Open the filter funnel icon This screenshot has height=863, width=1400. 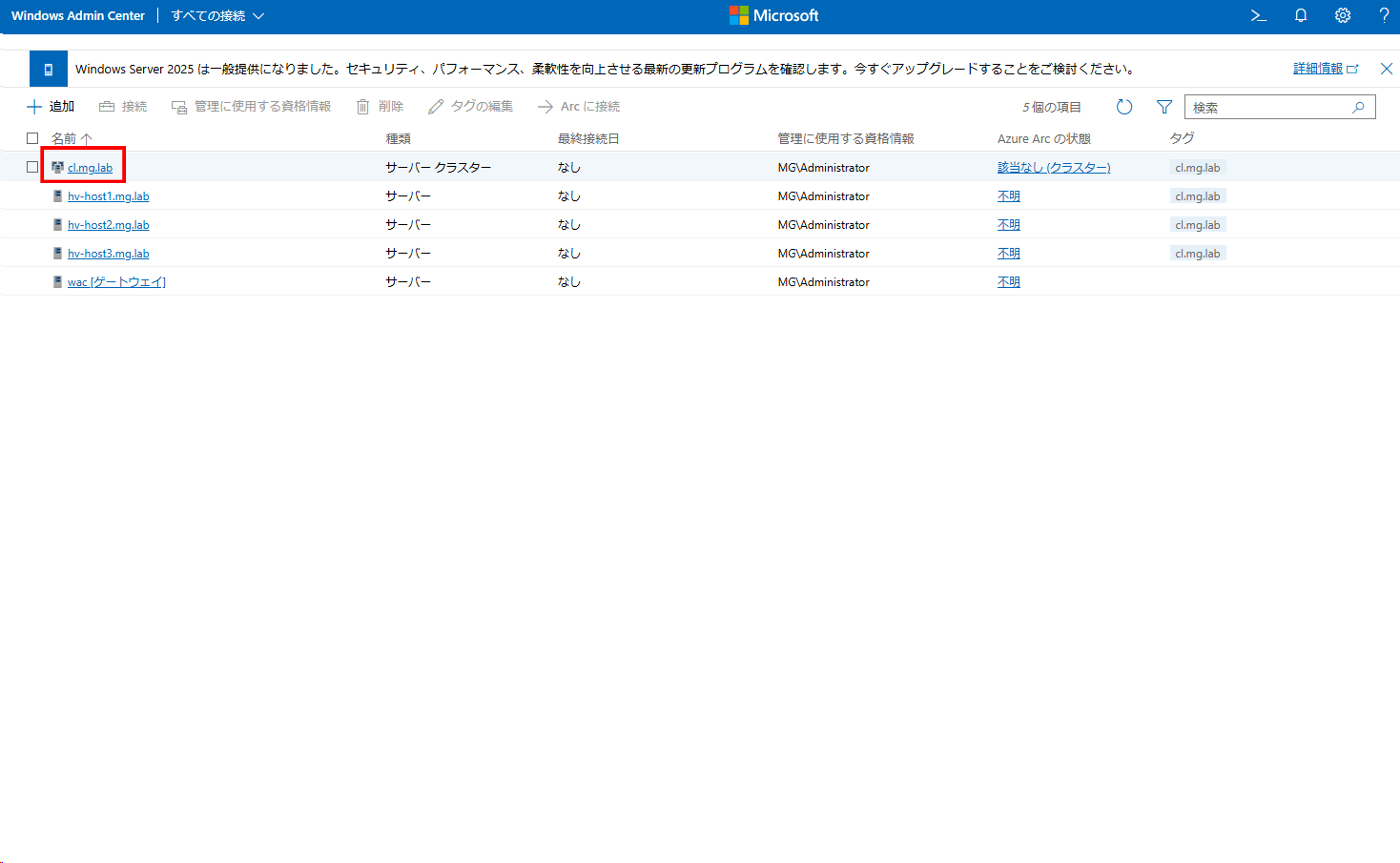click(x=1164, y=107)
